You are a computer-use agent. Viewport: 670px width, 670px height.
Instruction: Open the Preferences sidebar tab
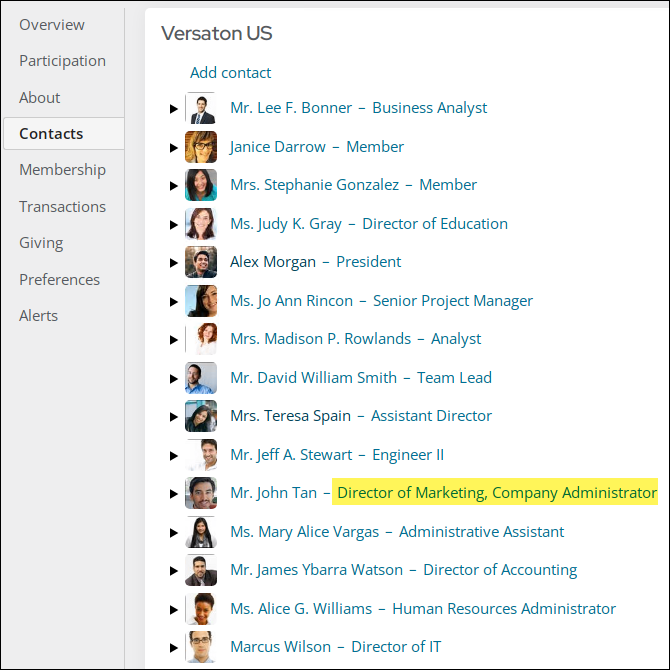(x=59, y=280)
